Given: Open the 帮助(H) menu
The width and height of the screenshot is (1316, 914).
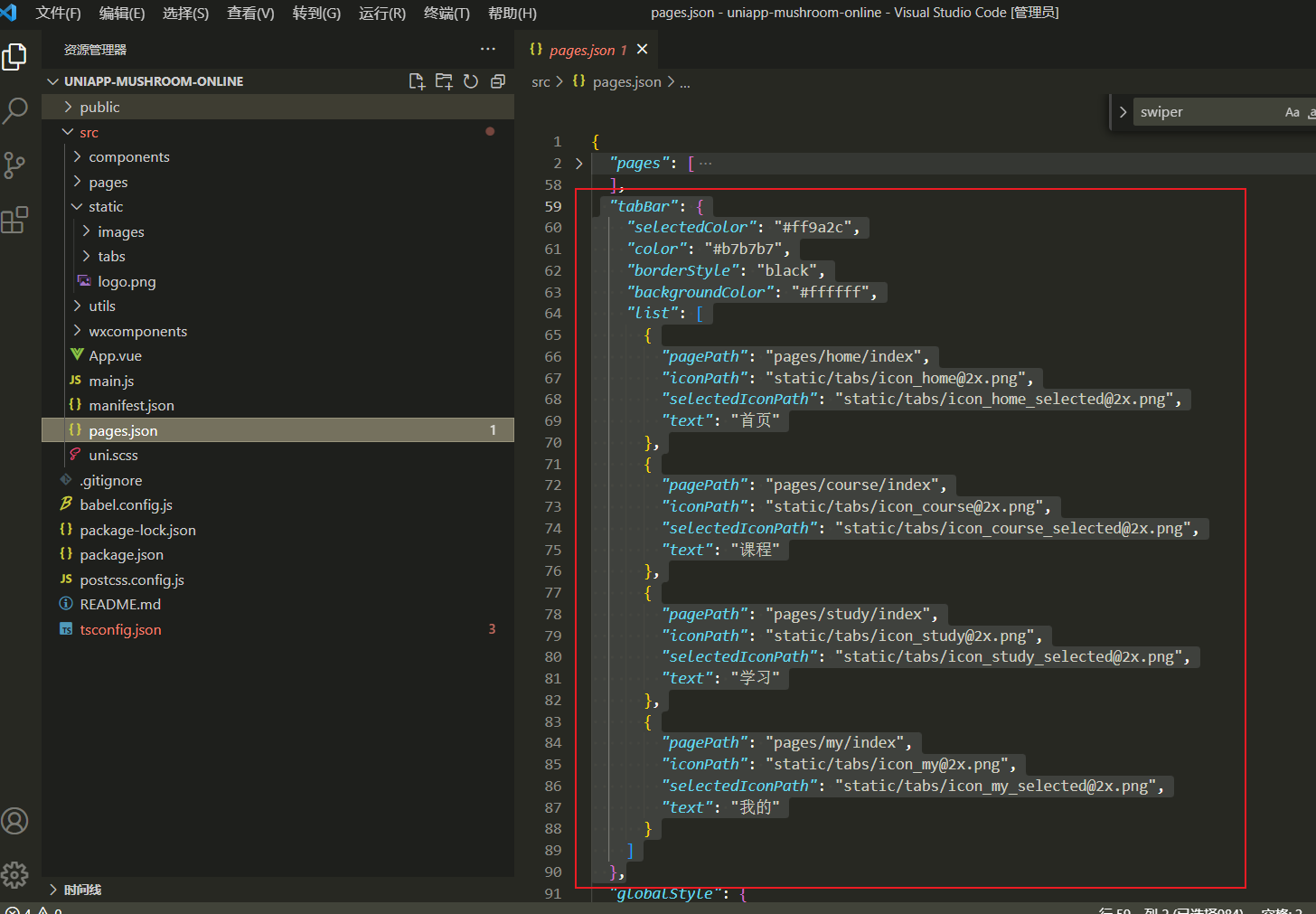Looking at the screenshot, I should click(x=512, y=13).
